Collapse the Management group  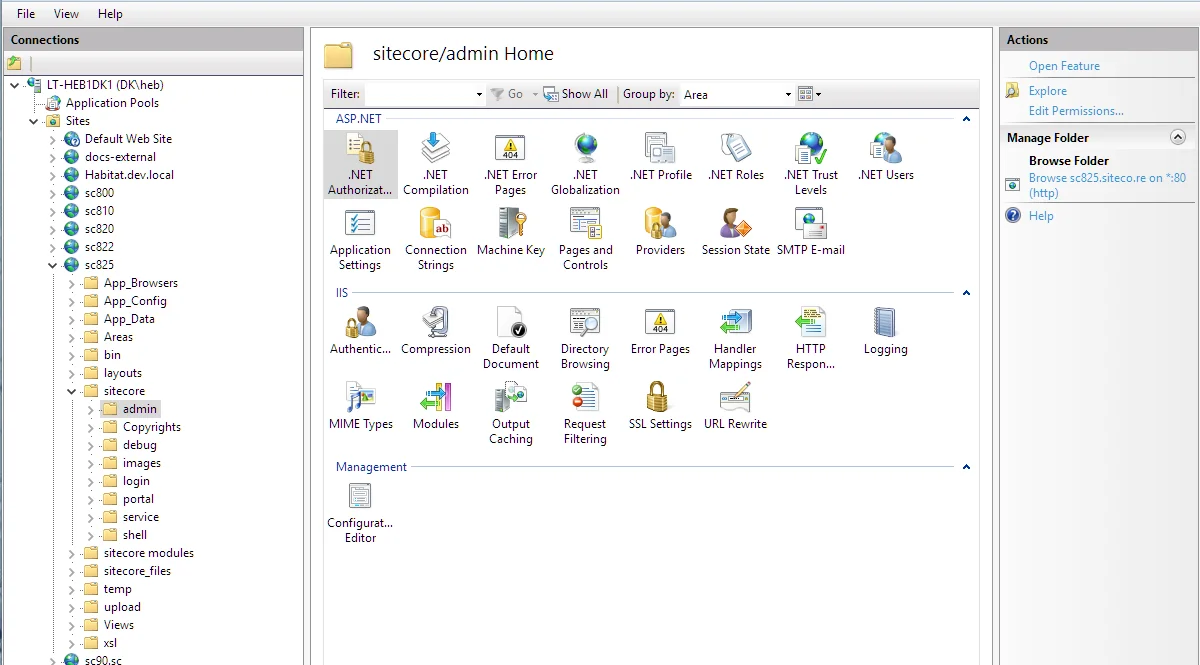[x=966, y=467]
